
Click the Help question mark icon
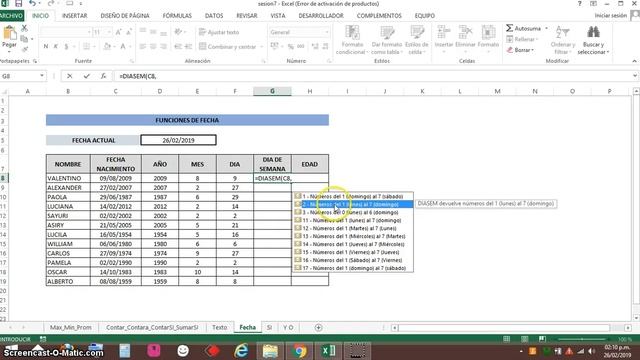580,4
